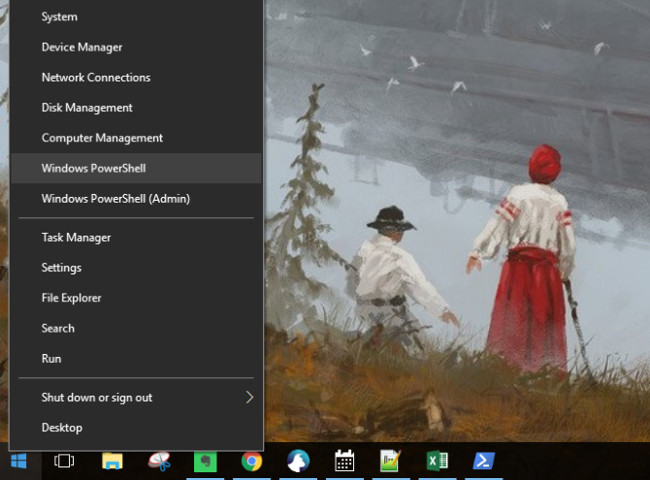
Task: Choose Network Connections
Action: (136, 77)
